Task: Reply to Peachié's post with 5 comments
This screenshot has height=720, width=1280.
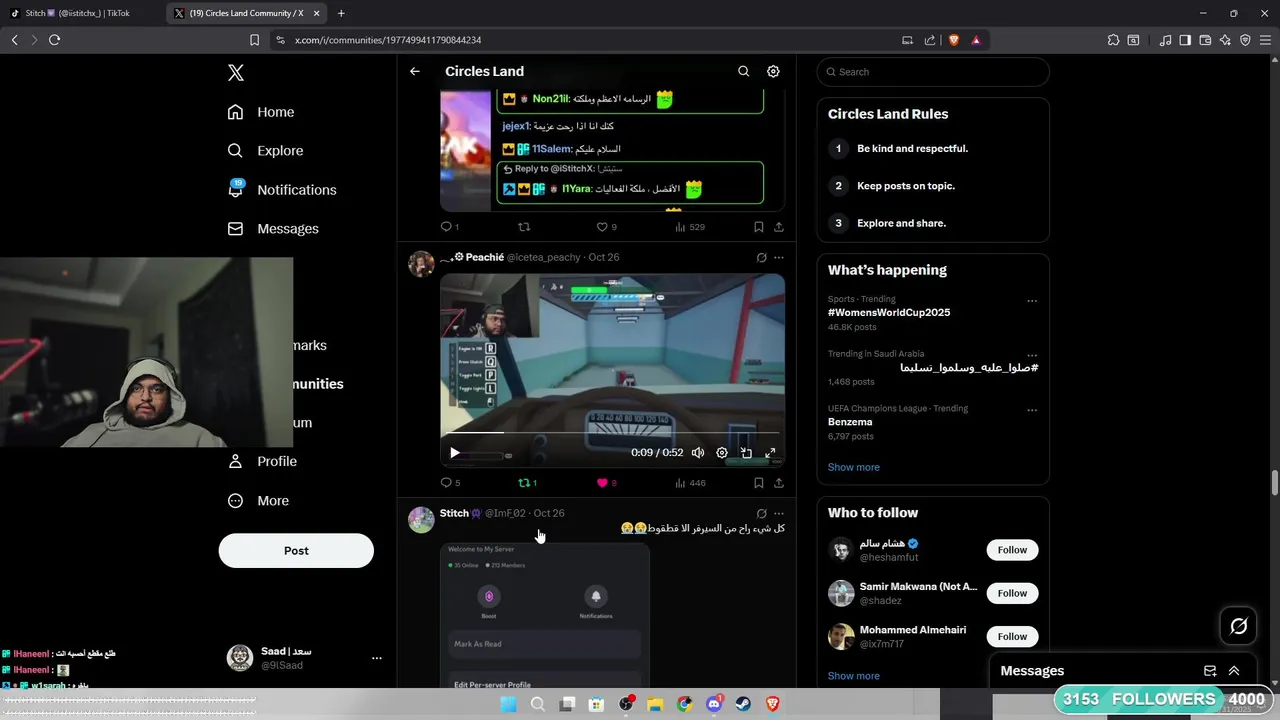Action: (x=450, y=483)
